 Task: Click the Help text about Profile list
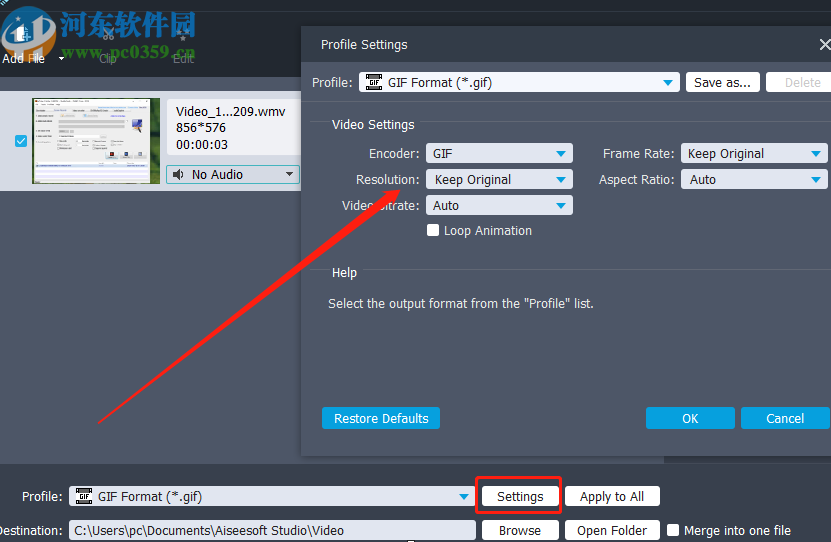coord(461,304)
